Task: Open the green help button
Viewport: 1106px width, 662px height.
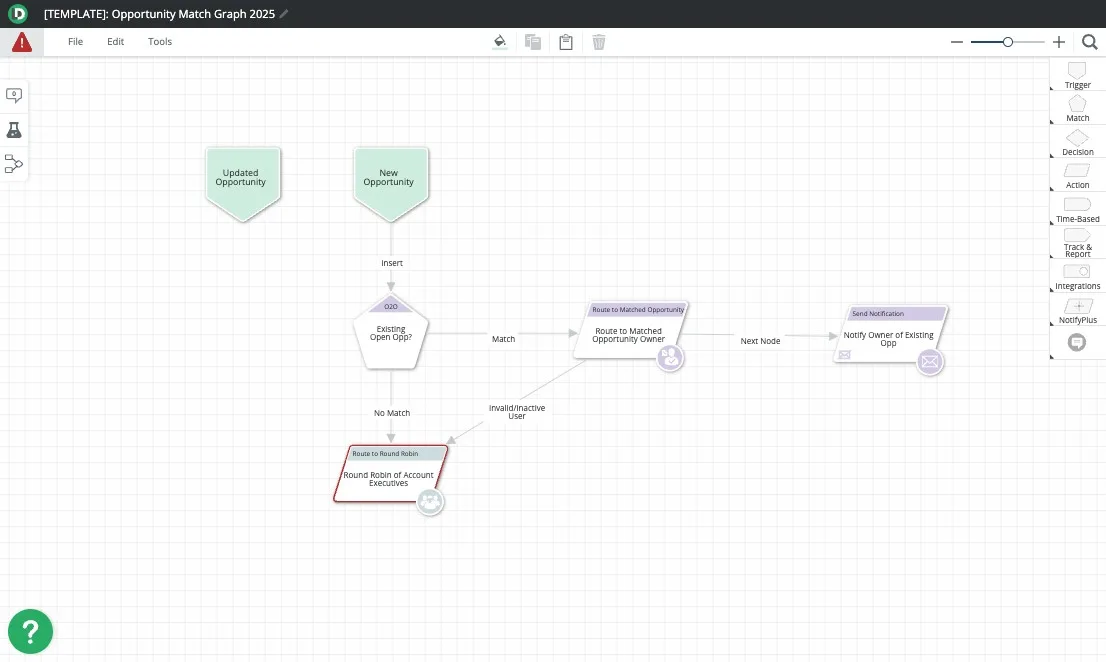Action: [x=30, y=631]
